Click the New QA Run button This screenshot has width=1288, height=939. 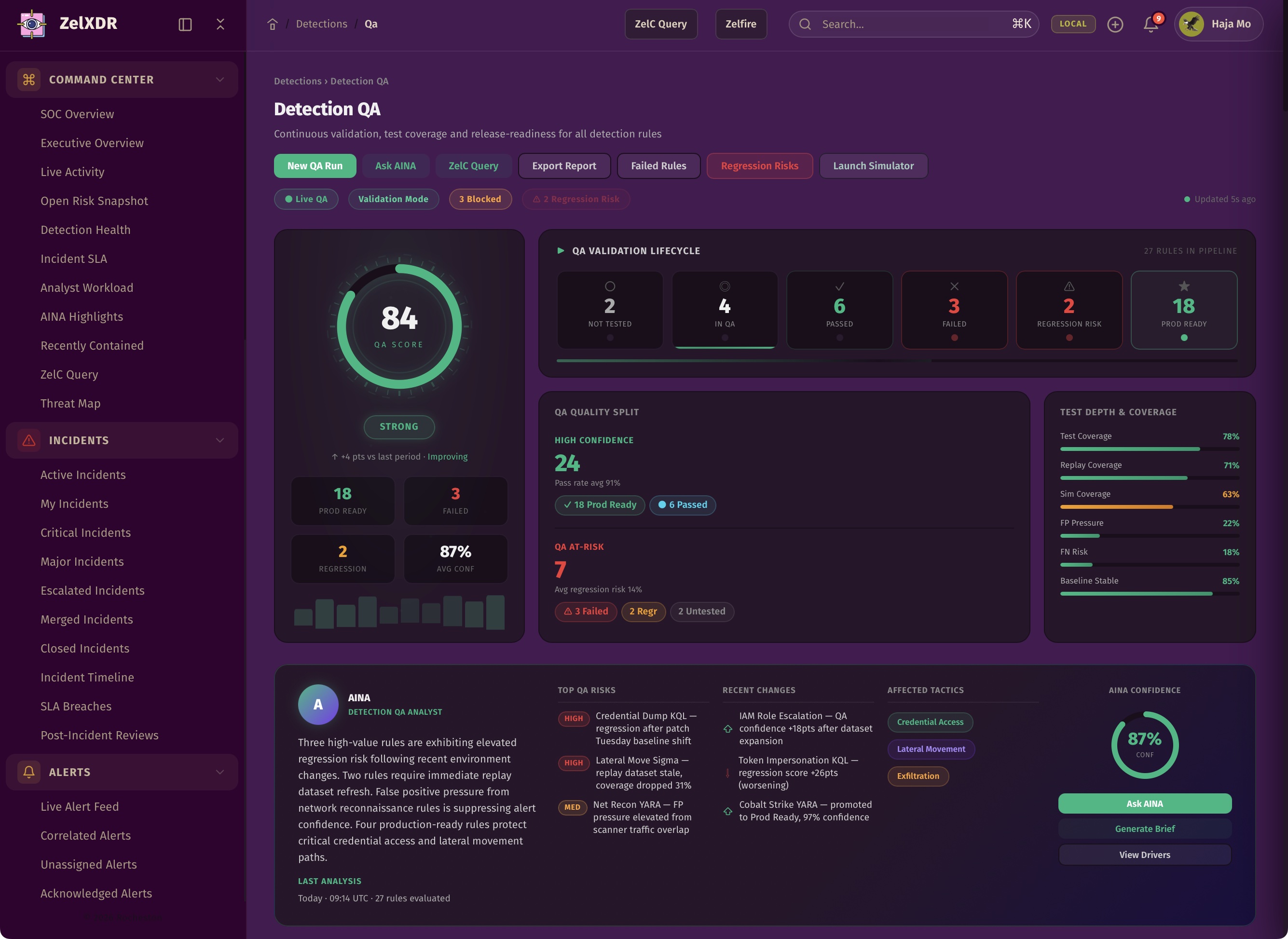pyautogui.click(x=315, y=166)
